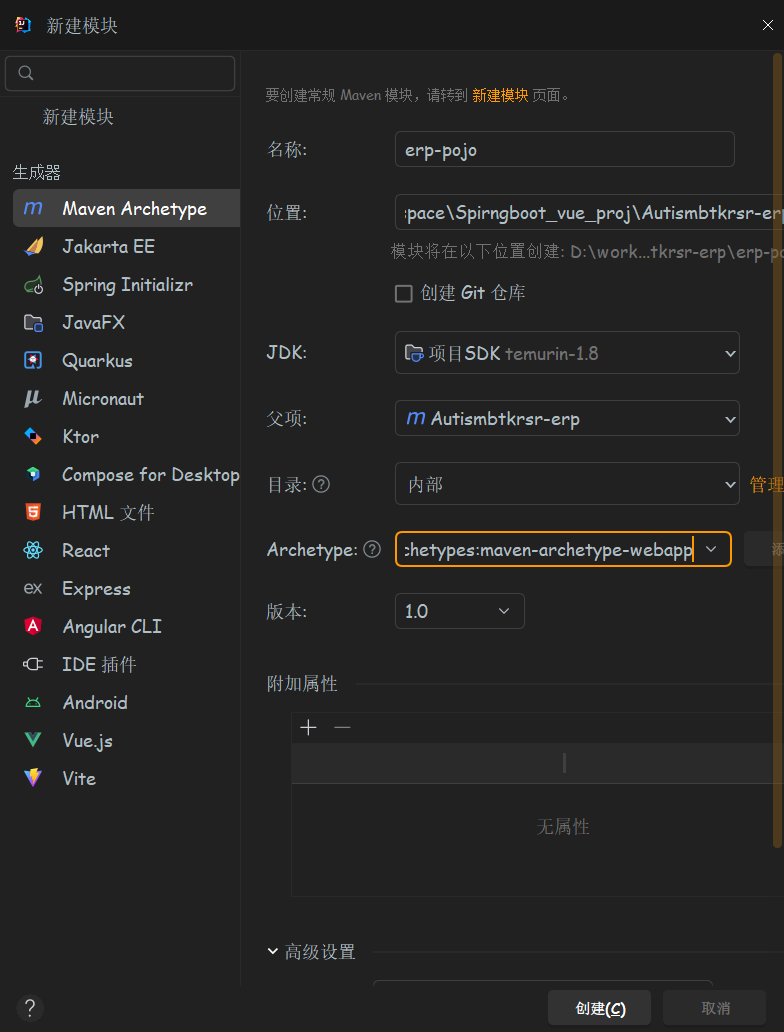Pick the JavaFX generator icon
This screenshot has height=1032, width=784.
(x=33, y=323)
